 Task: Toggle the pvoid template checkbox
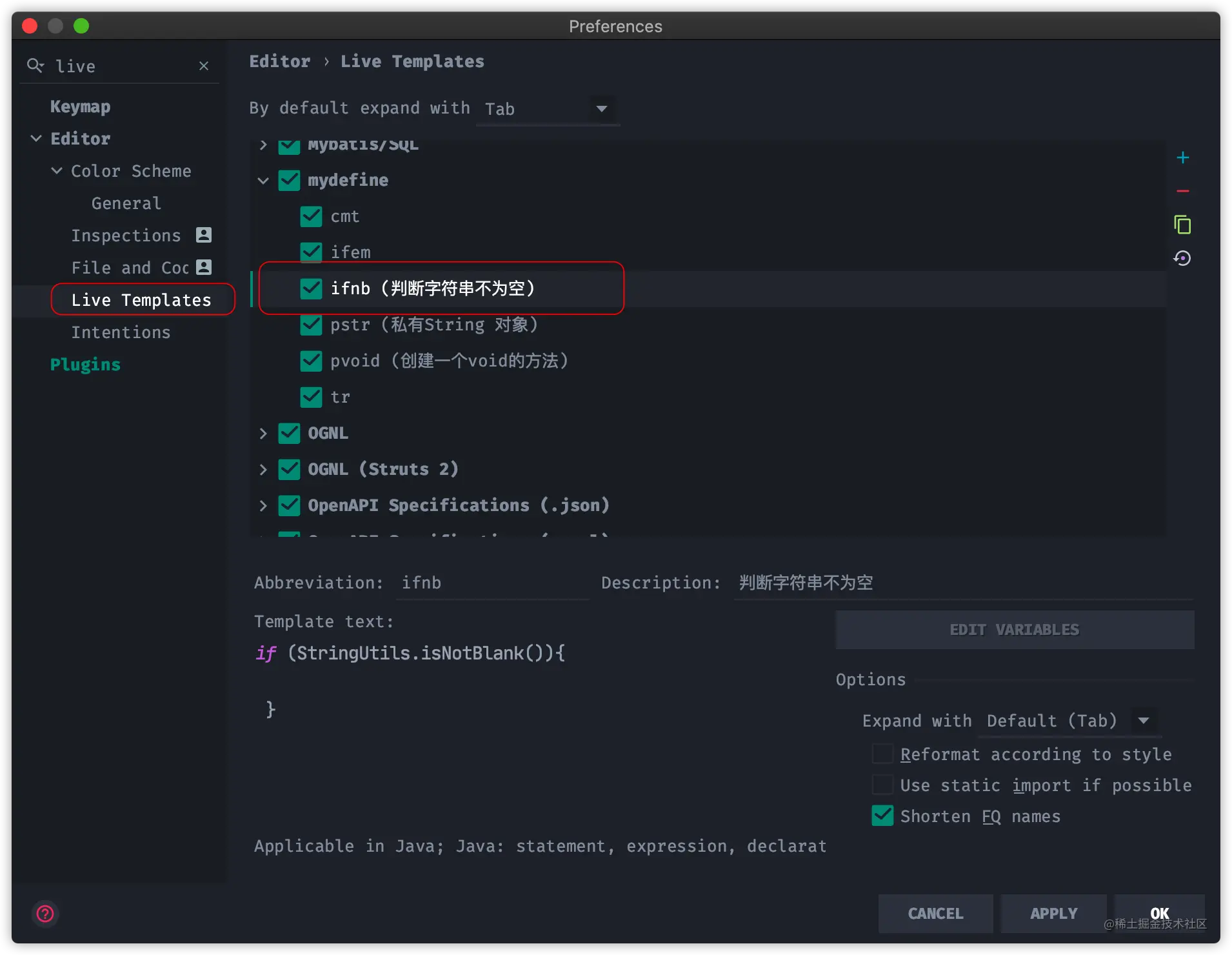pos(311,361)
